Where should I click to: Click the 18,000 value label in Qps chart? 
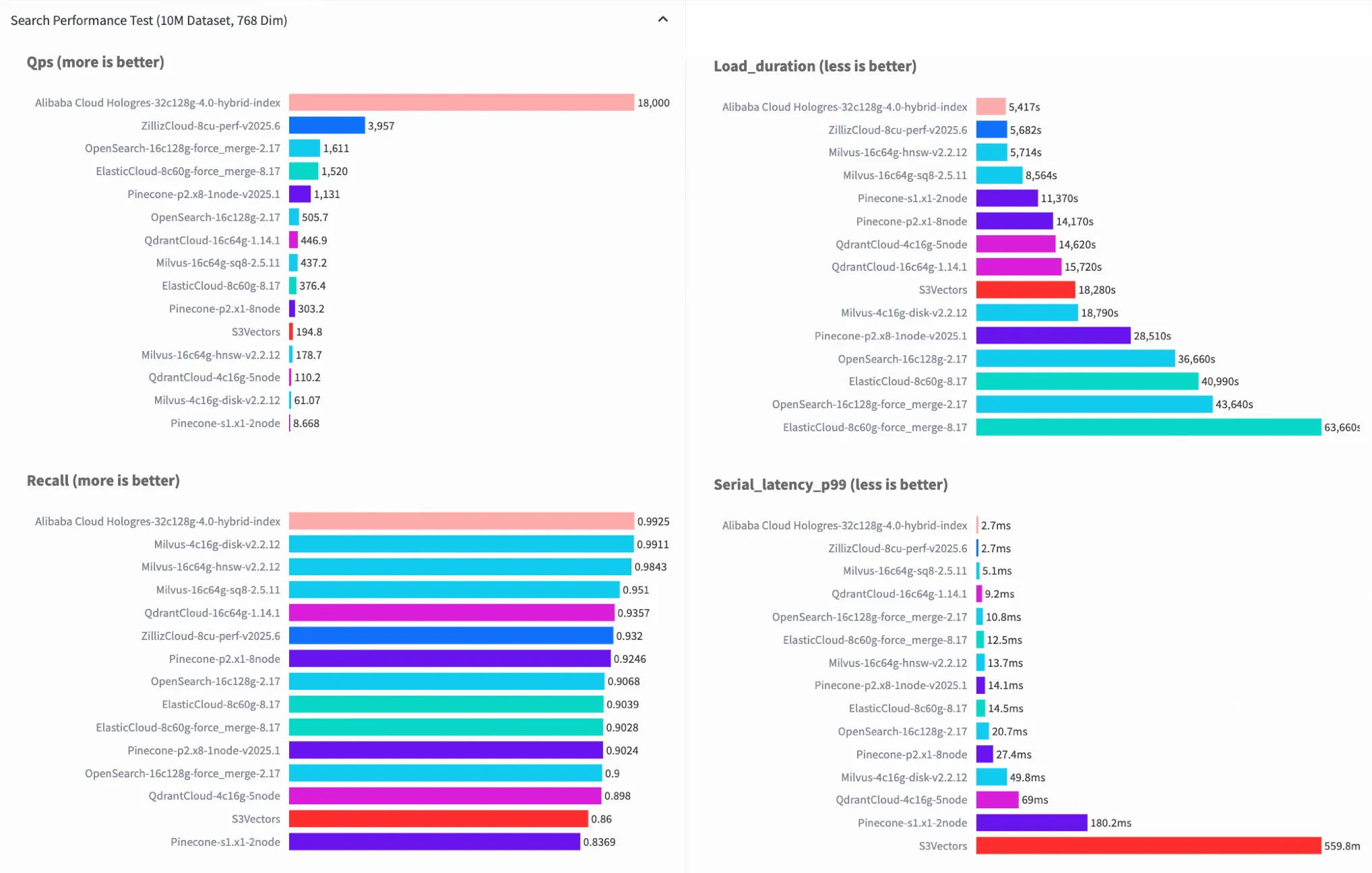tap(653, 102)
